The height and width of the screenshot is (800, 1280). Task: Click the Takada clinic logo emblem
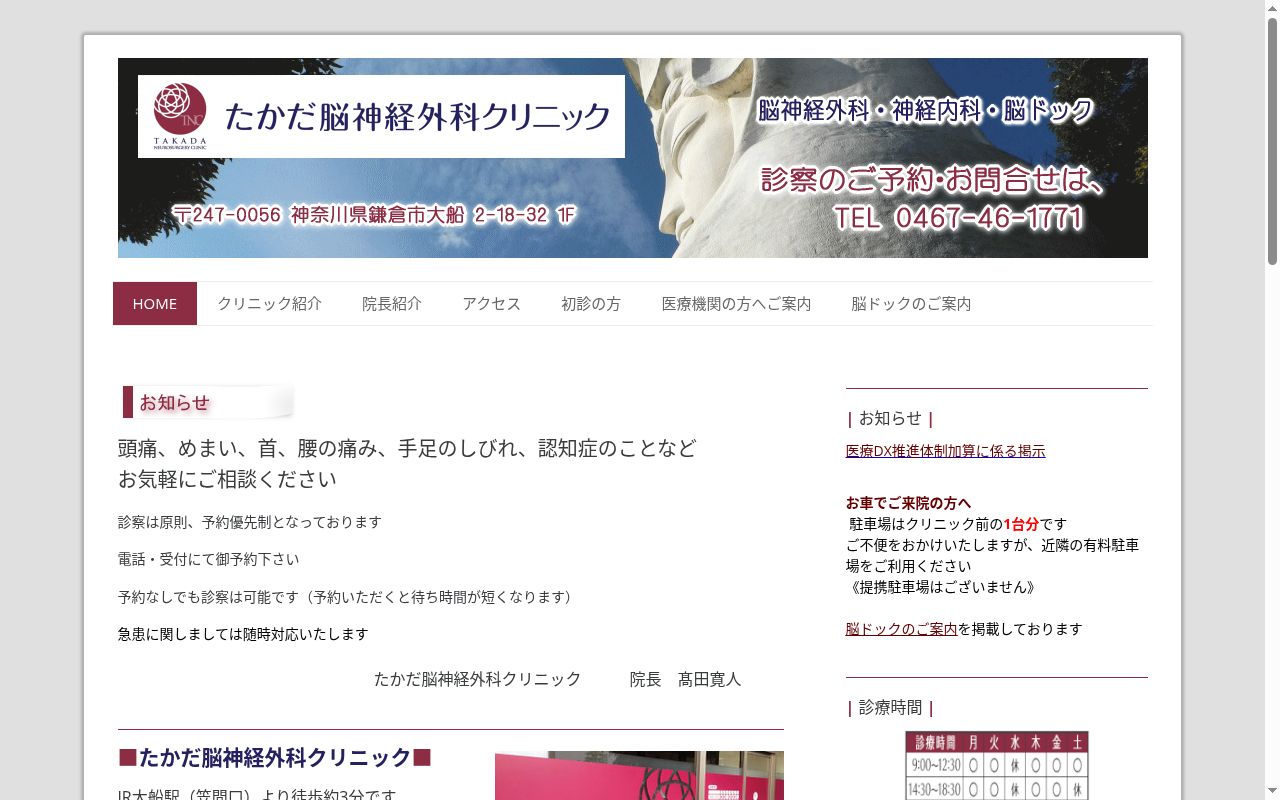point(180,115)
